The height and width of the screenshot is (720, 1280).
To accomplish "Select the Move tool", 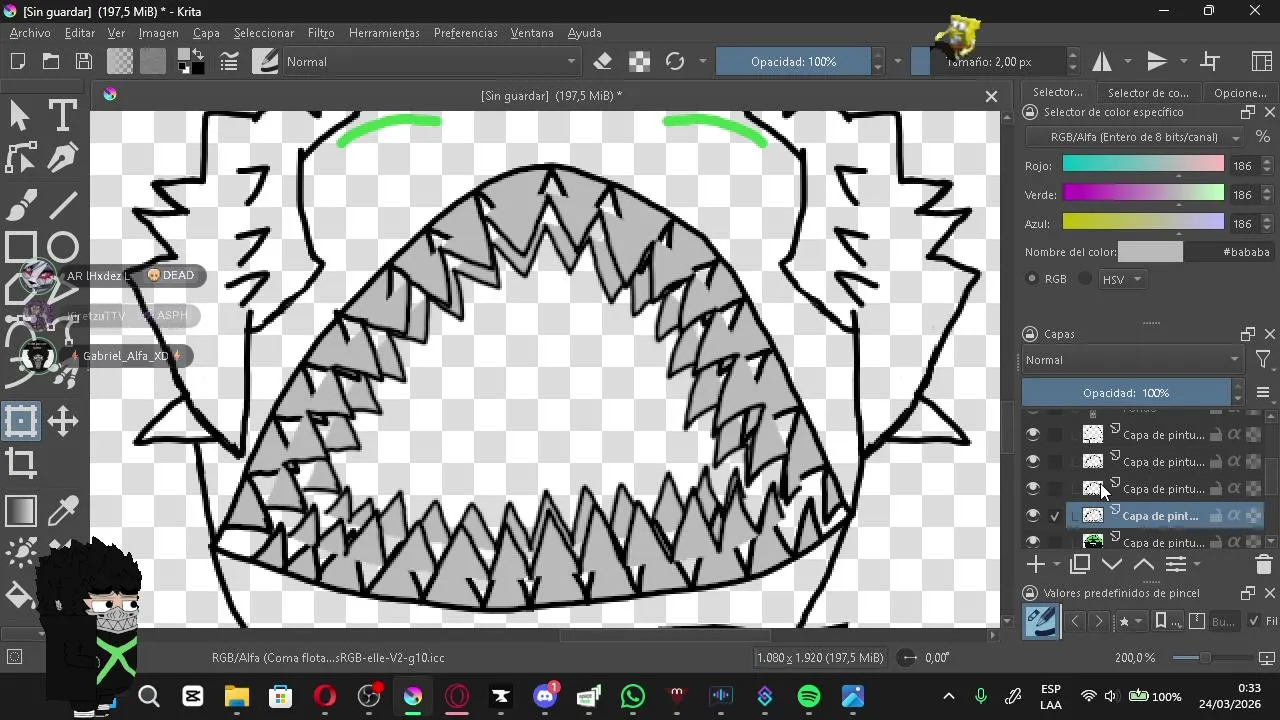I will click(62, 421).
